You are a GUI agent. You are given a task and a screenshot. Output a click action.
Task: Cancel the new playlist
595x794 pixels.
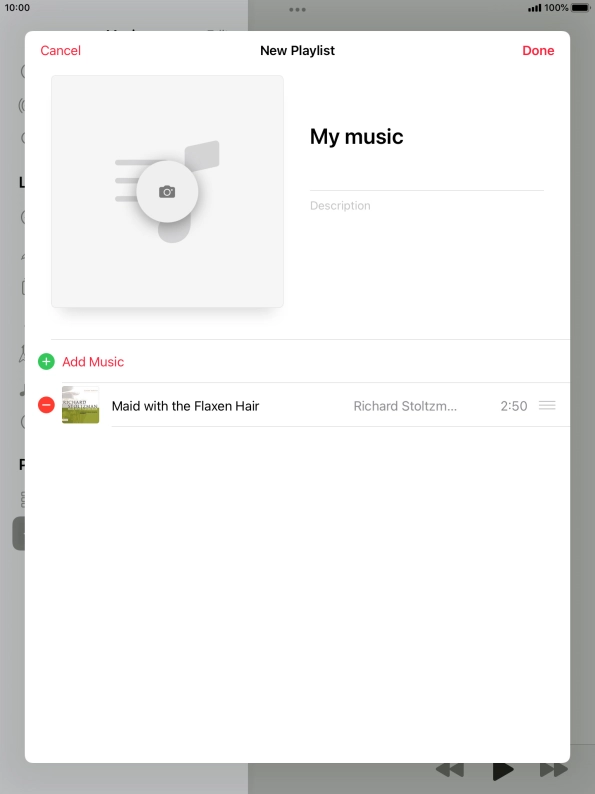pos(60,51)
